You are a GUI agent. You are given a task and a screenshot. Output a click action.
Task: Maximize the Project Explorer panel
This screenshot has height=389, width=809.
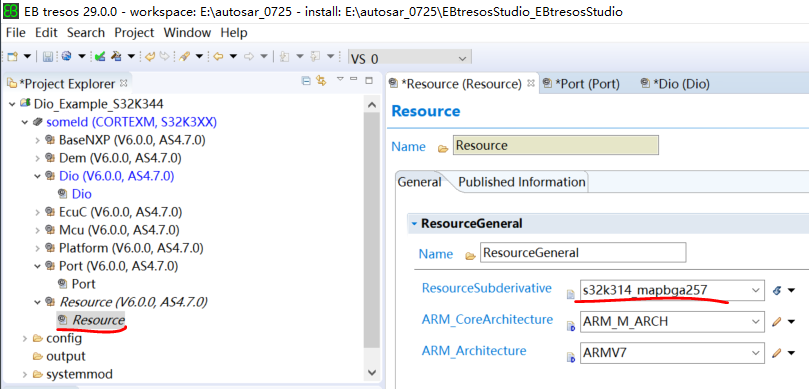point(369,80)
